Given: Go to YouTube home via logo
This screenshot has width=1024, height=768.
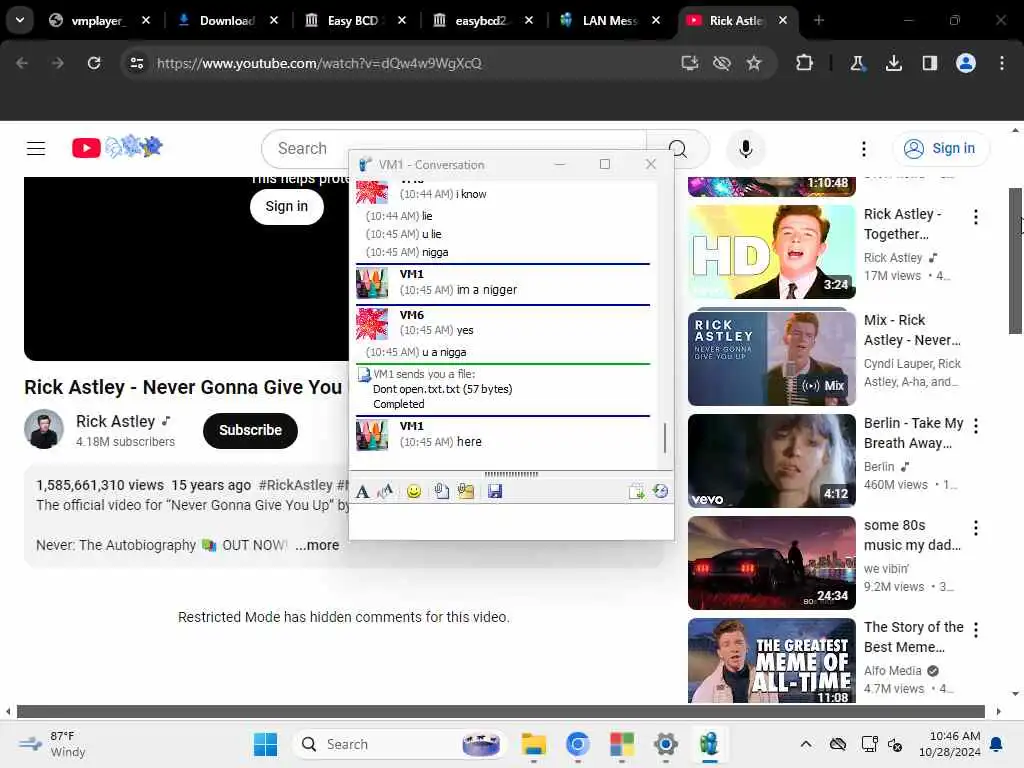Looking at the screenshot, I should click(x=117, y=148).
